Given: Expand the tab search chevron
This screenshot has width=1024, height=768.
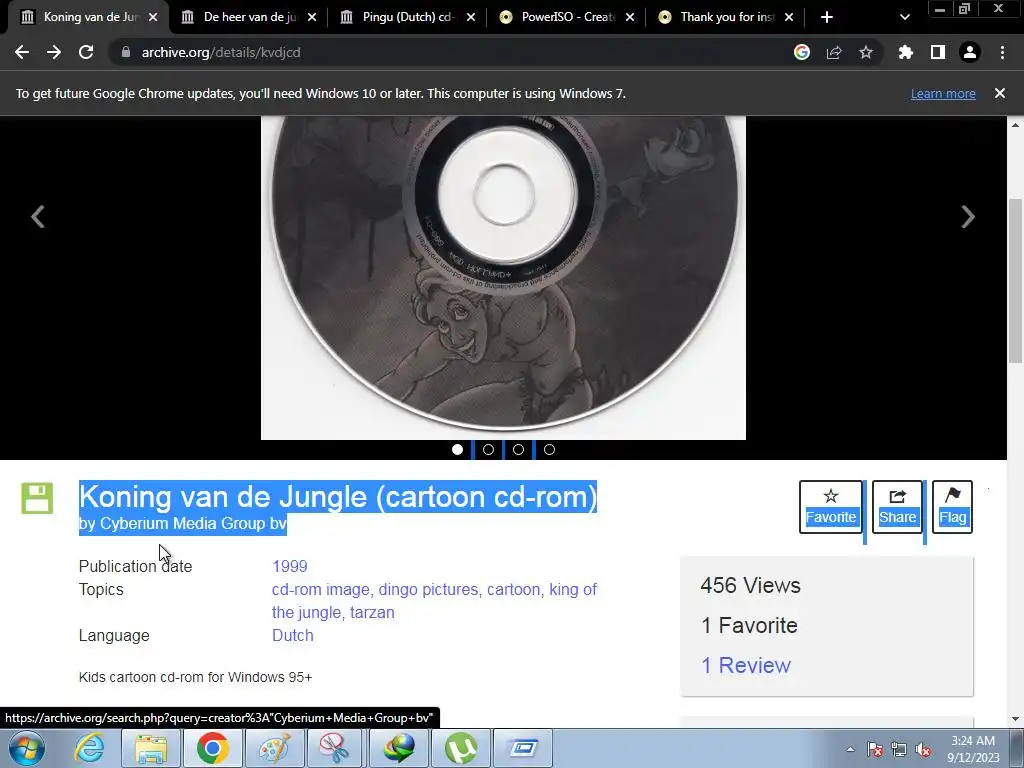Looking at the screenshot, I should coord(904,17).
